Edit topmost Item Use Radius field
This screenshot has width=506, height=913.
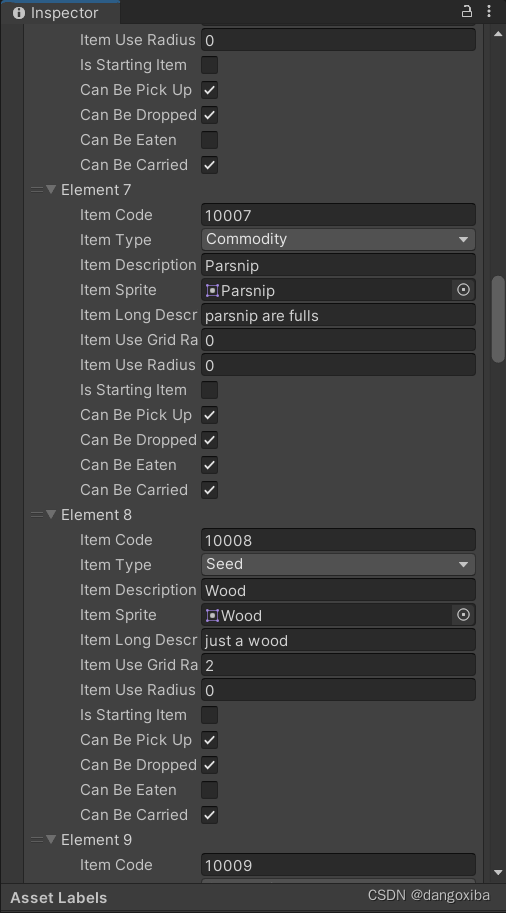coord(338,40)
